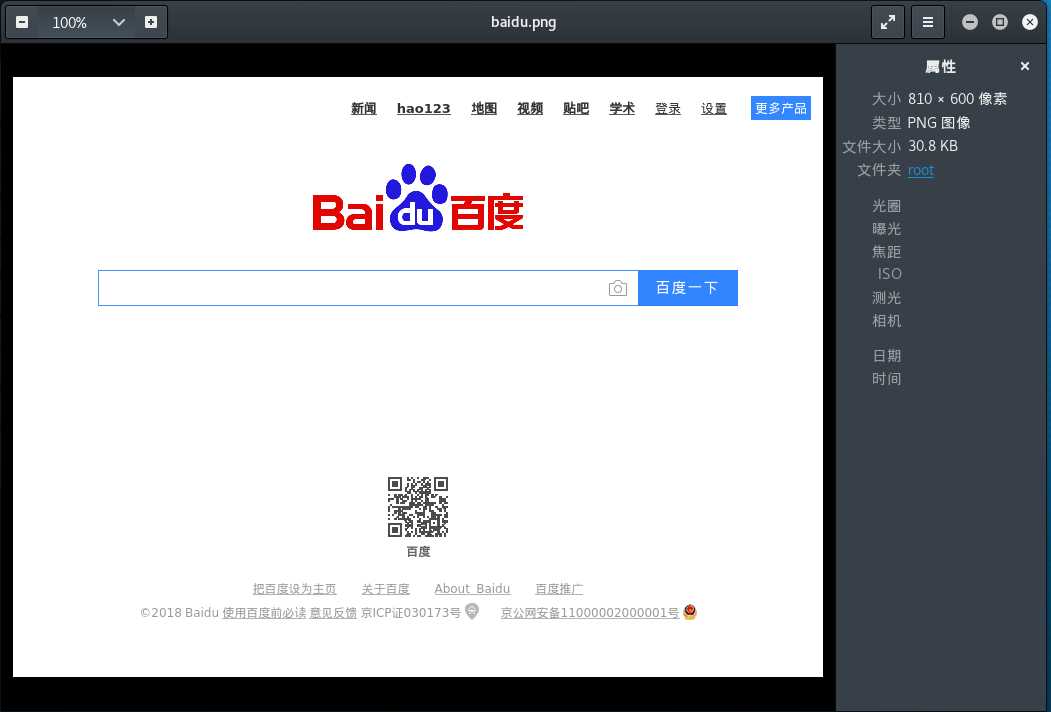The image size is (1051, 712).
Task: Click the 地图 link
Action: pos(484,109)
